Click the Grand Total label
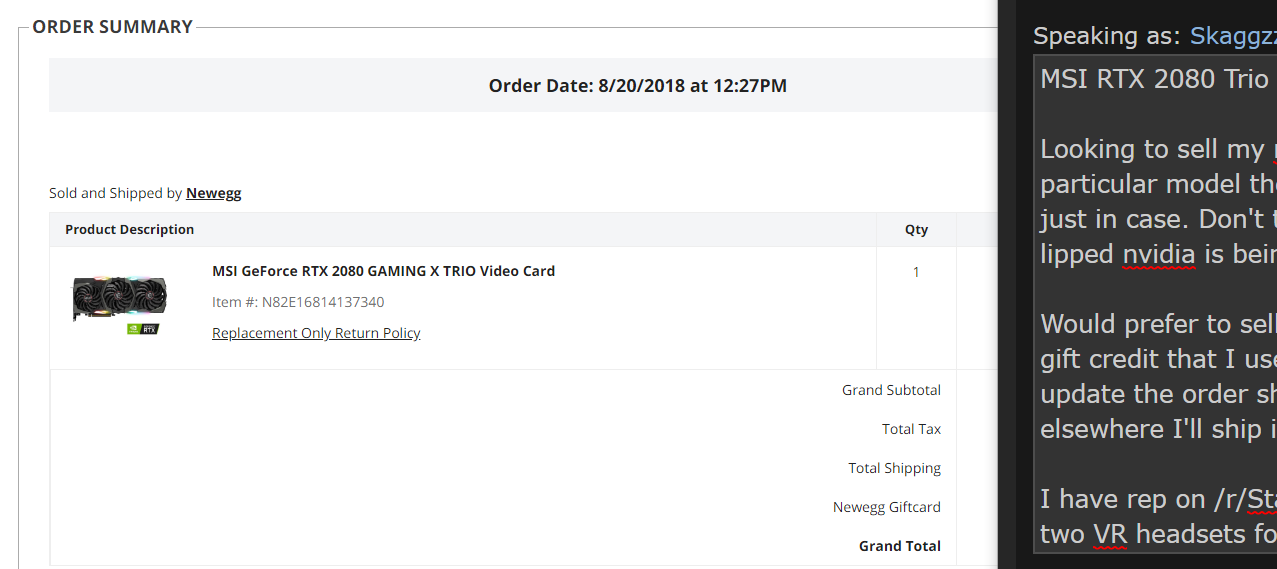Viewport: 1277px width, 569px height. point(899,546)
